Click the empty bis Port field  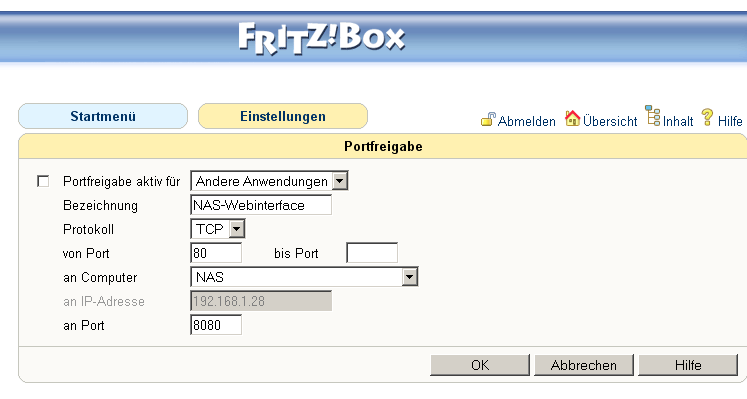[372, 253]
